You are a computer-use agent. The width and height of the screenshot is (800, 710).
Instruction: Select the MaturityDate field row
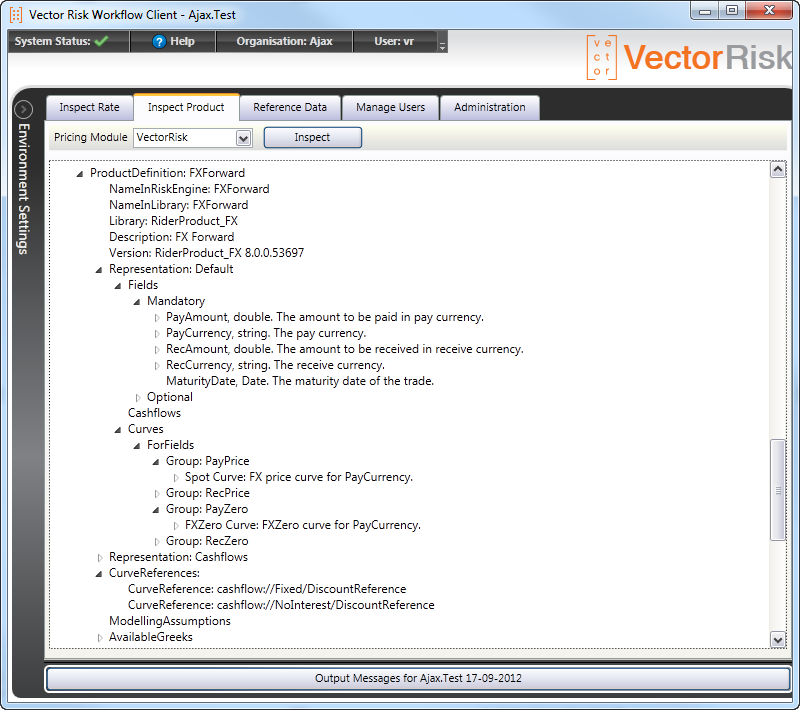[300, 381]
